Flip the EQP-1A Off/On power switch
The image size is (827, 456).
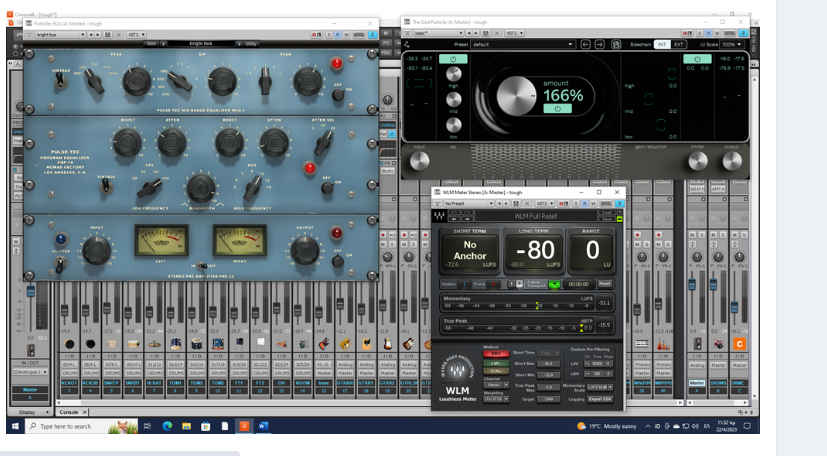(x=328, y=188)
